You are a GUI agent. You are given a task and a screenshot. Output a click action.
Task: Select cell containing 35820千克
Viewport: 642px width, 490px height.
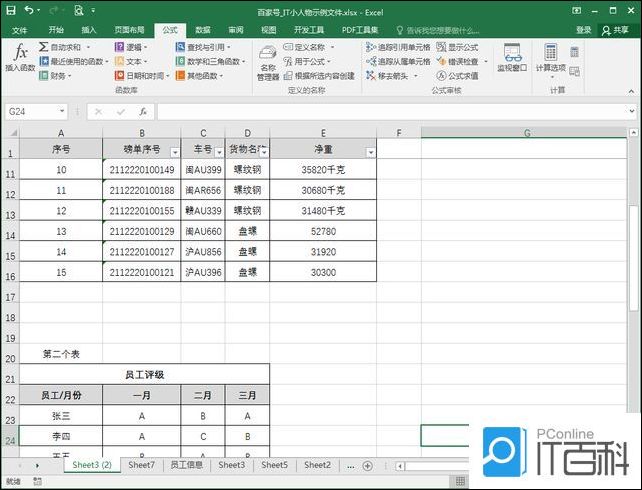323,169
